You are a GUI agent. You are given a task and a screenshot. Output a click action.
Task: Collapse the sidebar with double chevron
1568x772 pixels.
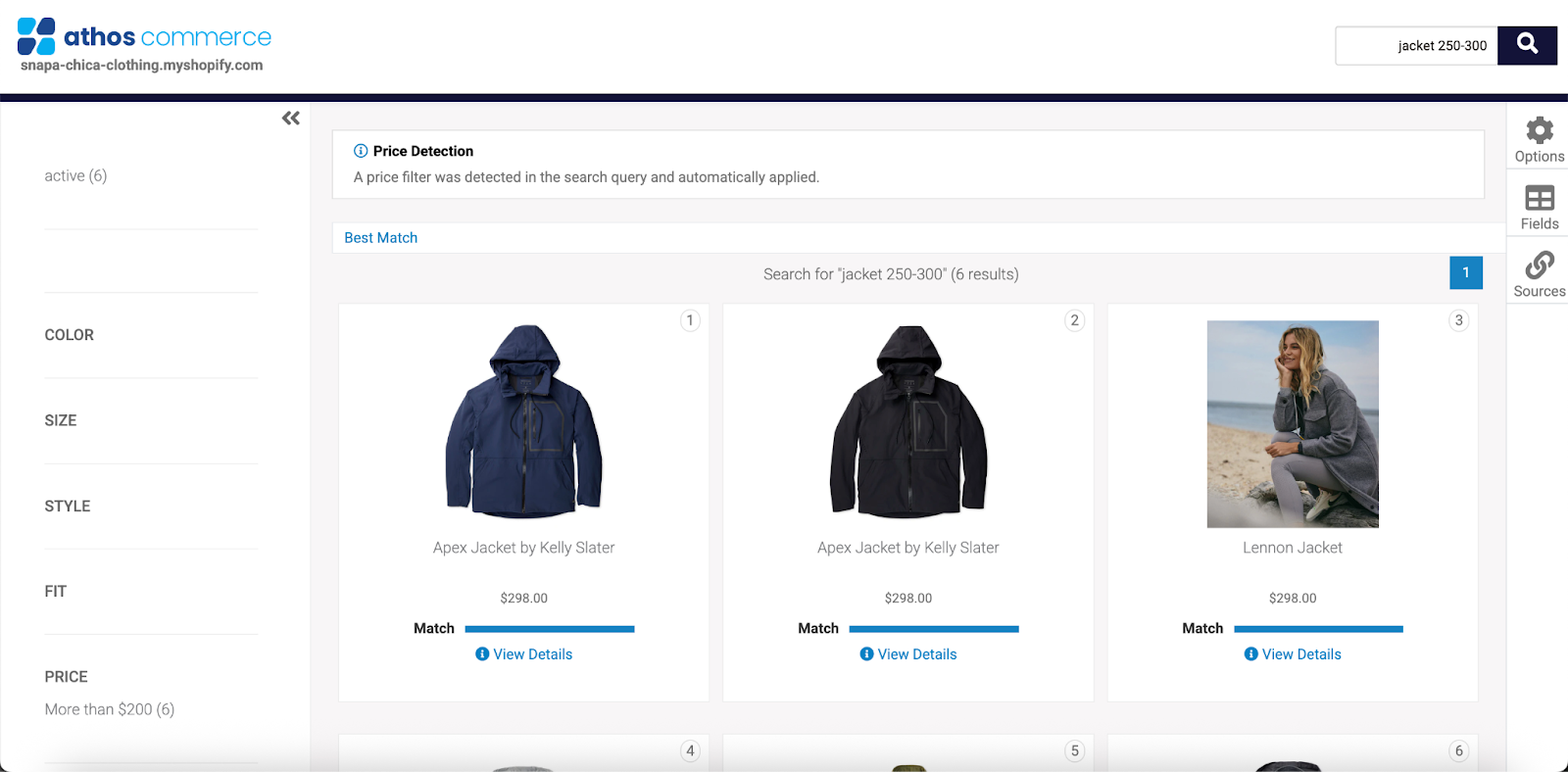pos(291,119)
